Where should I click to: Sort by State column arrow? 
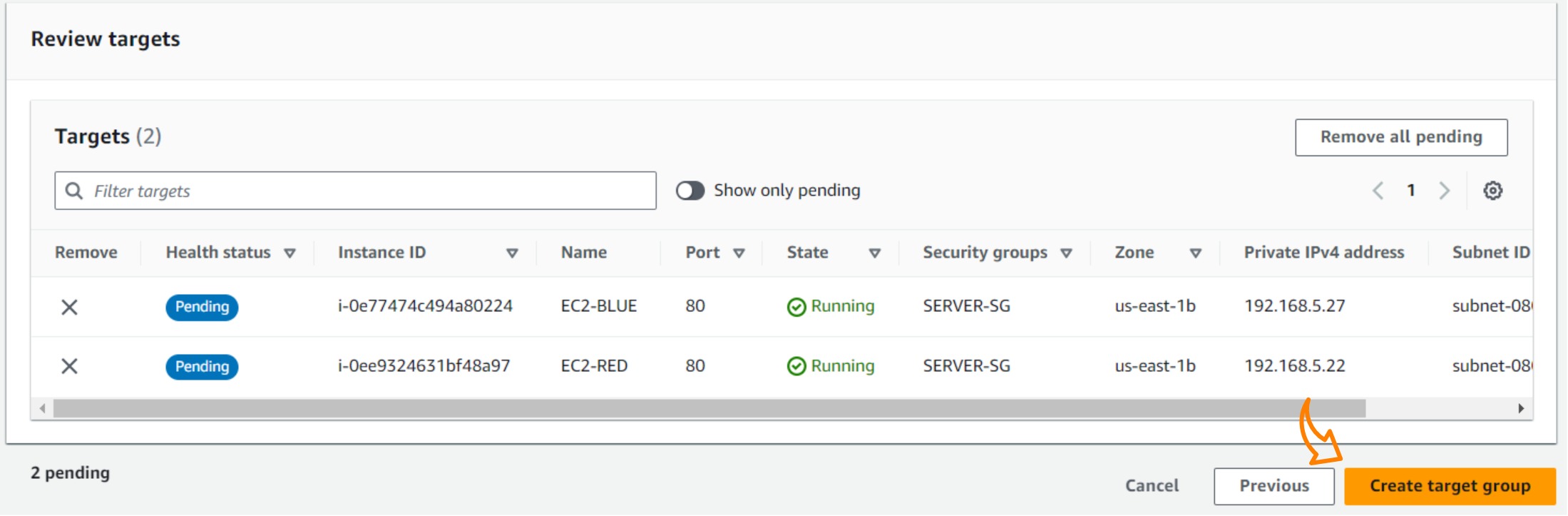point(874,253)
